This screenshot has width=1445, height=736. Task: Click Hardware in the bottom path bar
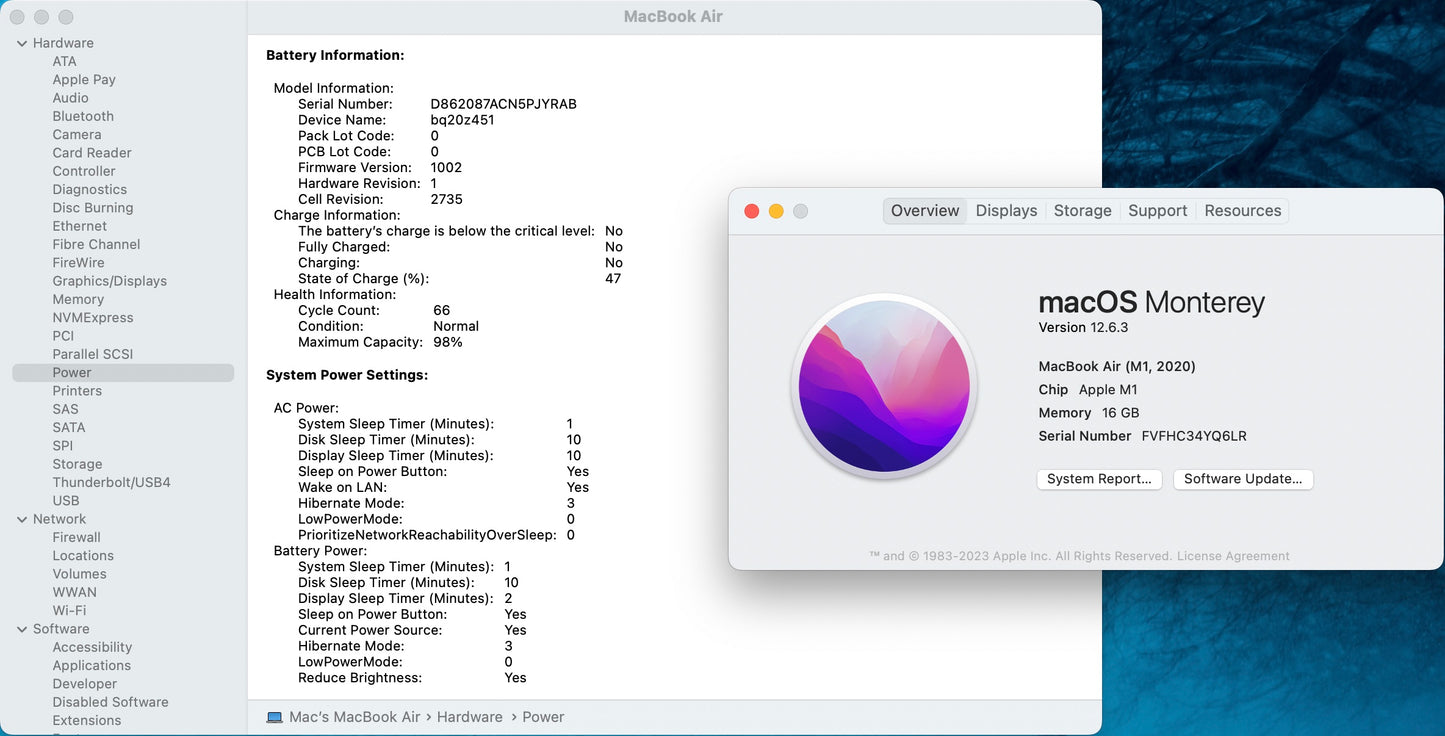[469, 717]
